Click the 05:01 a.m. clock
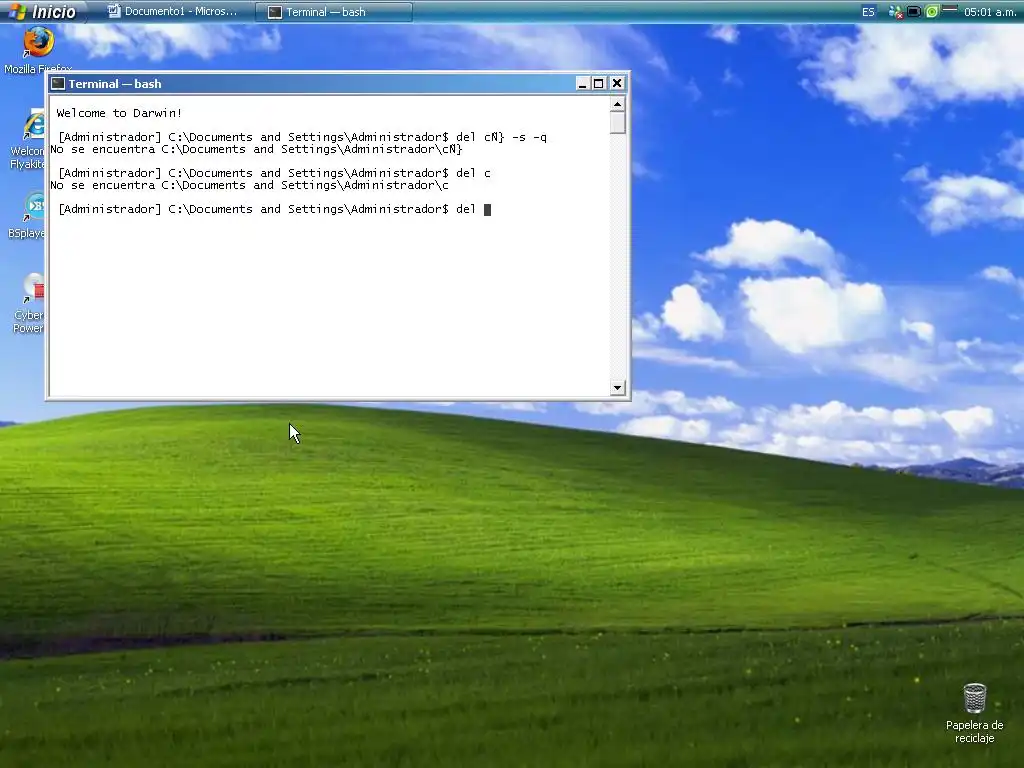 click(989, 12)
